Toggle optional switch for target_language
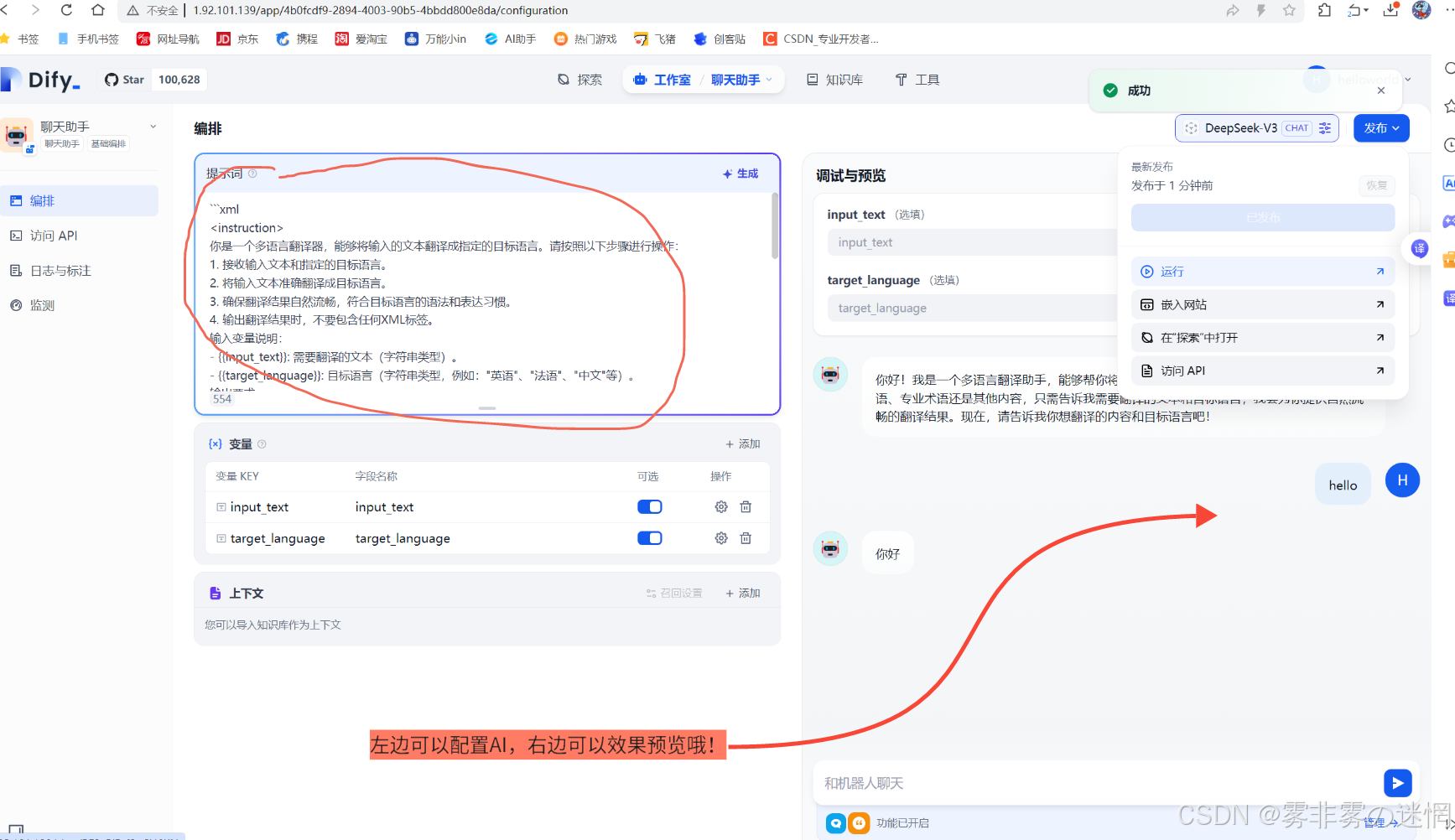Image resolution: width=1455 pixels, height=840 pixels. click(x=650, y=538)
